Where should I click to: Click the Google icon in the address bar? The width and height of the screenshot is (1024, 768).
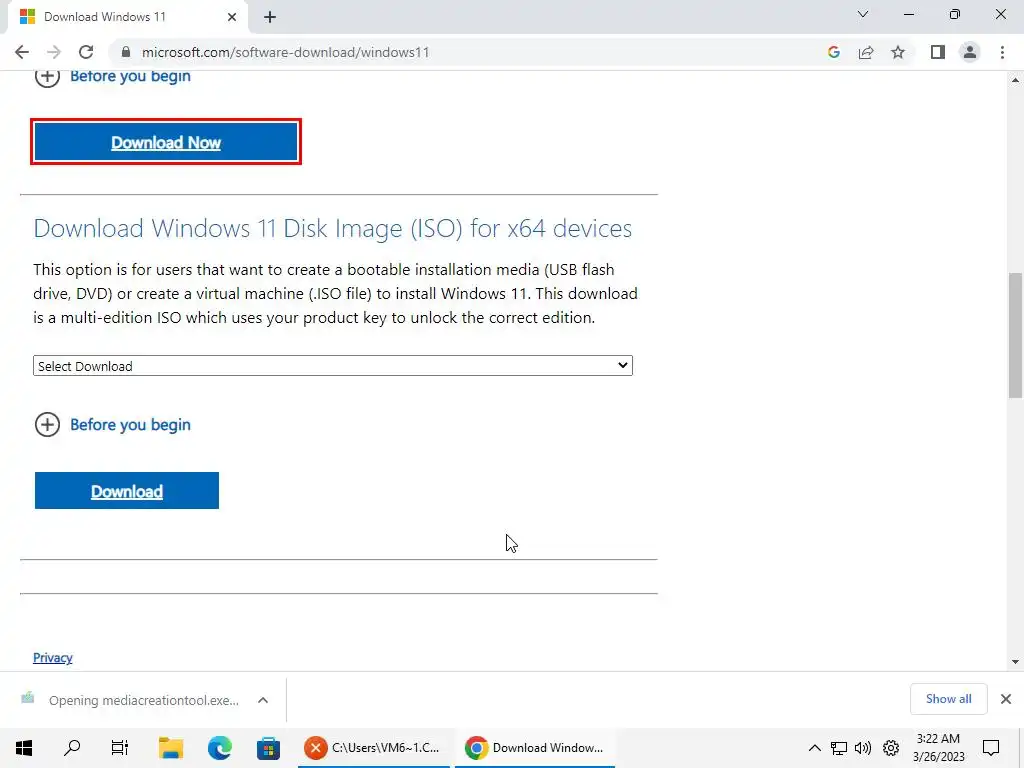[x=833, y=52]
